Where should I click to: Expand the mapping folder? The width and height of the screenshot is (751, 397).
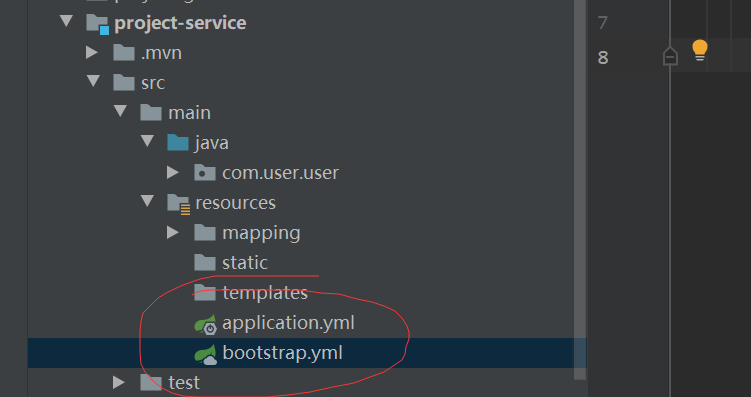[x=172, y=233]
